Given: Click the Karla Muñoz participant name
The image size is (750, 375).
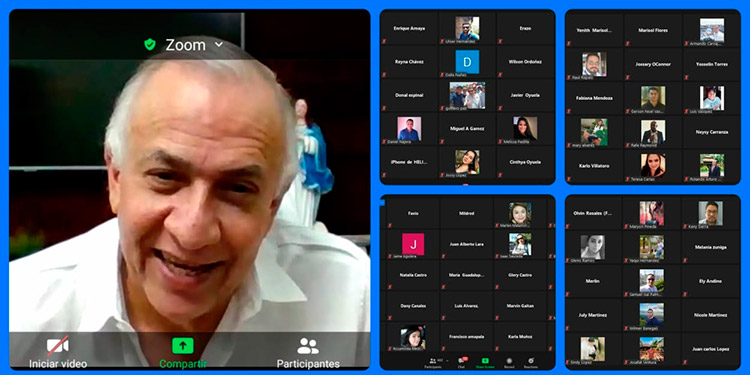Looking at the screenshot, I should tap(520, 337).
